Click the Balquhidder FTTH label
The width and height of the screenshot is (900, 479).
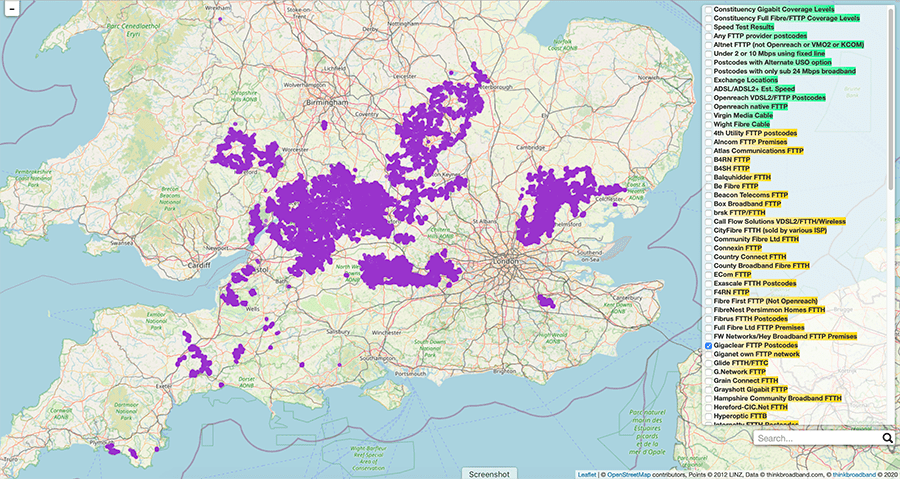[x=742, y=177]
